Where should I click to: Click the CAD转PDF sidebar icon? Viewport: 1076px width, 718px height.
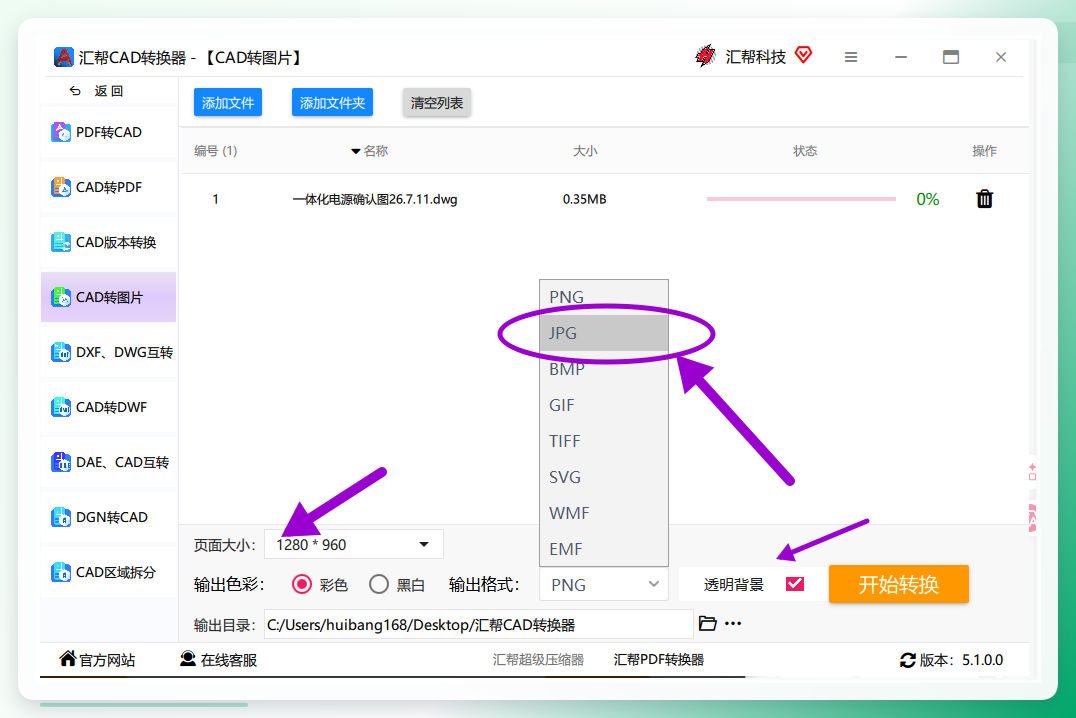(x=61, y=187)
